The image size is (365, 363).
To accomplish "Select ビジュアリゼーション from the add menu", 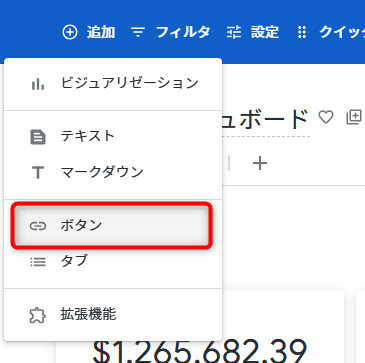I will pyautogui.click(x=113, y=84).
